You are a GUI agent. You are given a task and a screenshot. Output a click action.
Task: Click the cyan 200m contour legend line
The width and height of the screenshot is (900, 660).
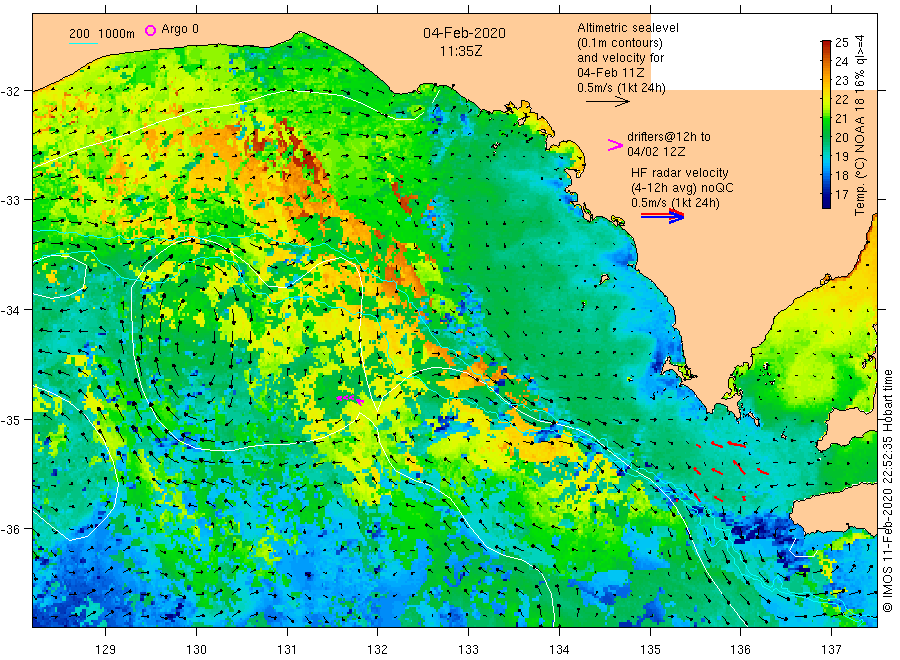(x=83, y=43)
